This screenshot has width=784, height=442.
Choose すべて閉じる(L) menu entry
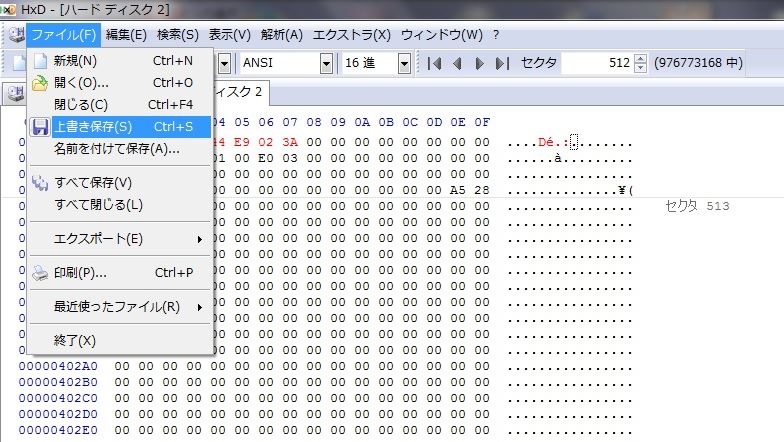(x=120, y=204)
